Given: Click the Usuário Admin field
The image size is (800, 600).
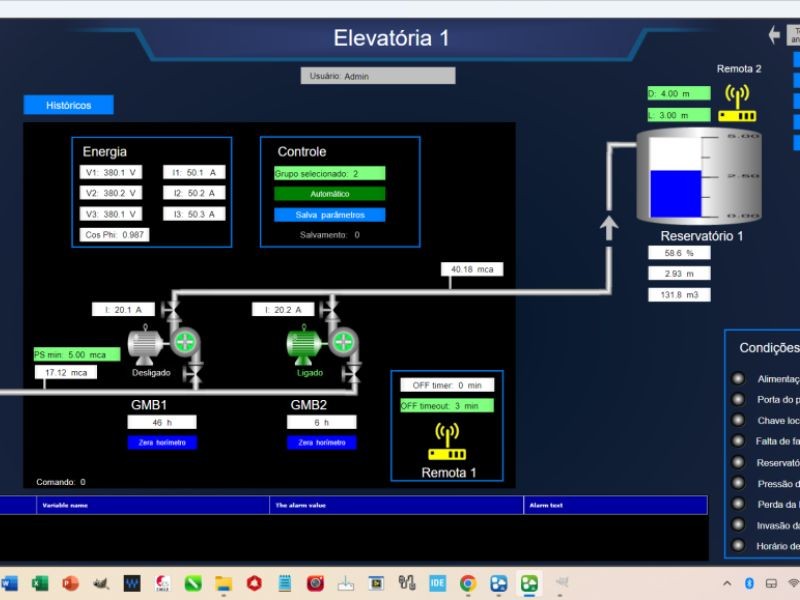Looking at the screenshot, I should [x=377, y=75].
